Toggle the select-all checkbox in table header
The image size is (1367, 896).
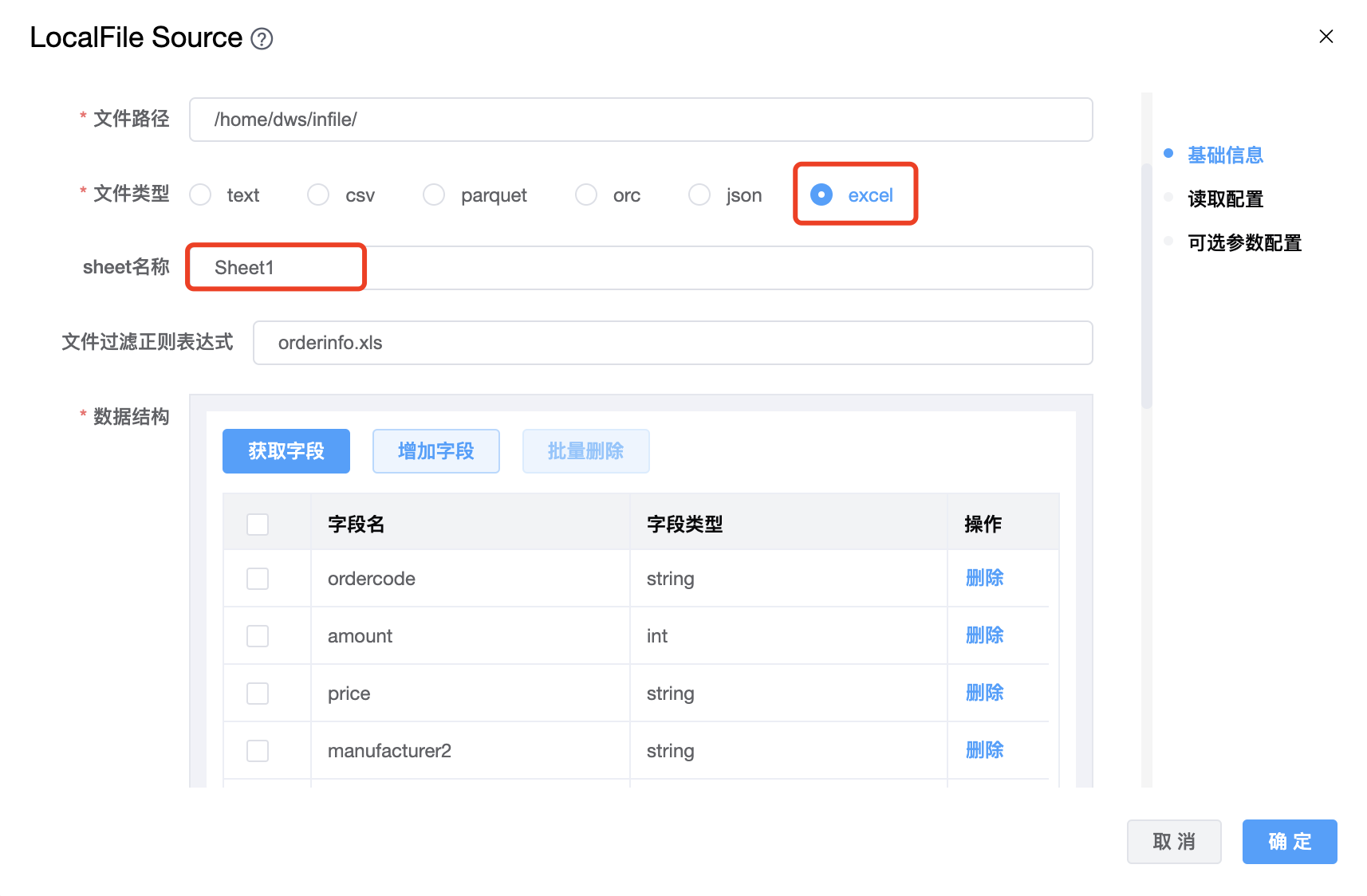coord(258,525)
